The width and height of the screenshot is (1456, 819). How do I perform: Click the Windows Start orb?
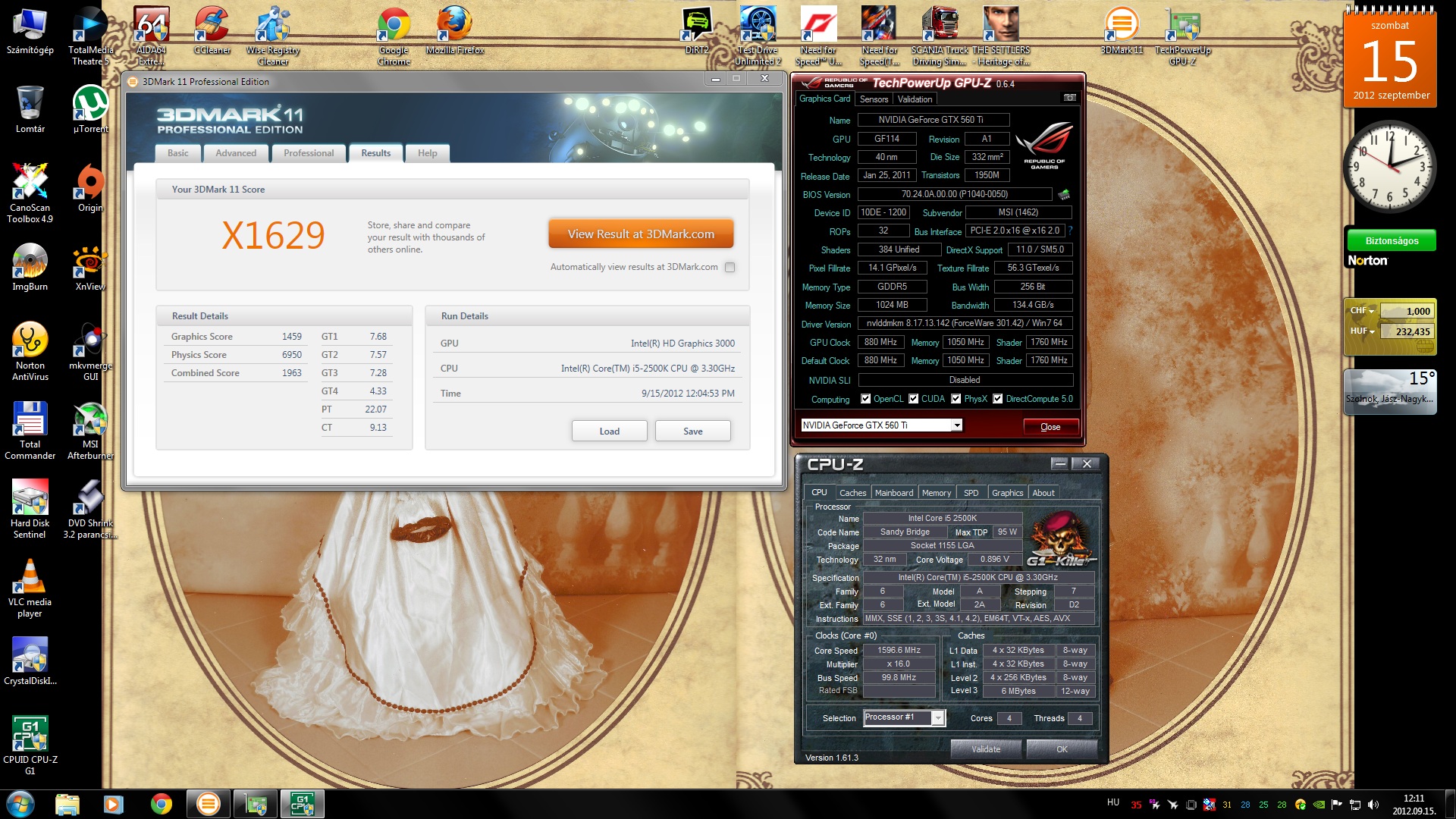(x=20, y=803)
